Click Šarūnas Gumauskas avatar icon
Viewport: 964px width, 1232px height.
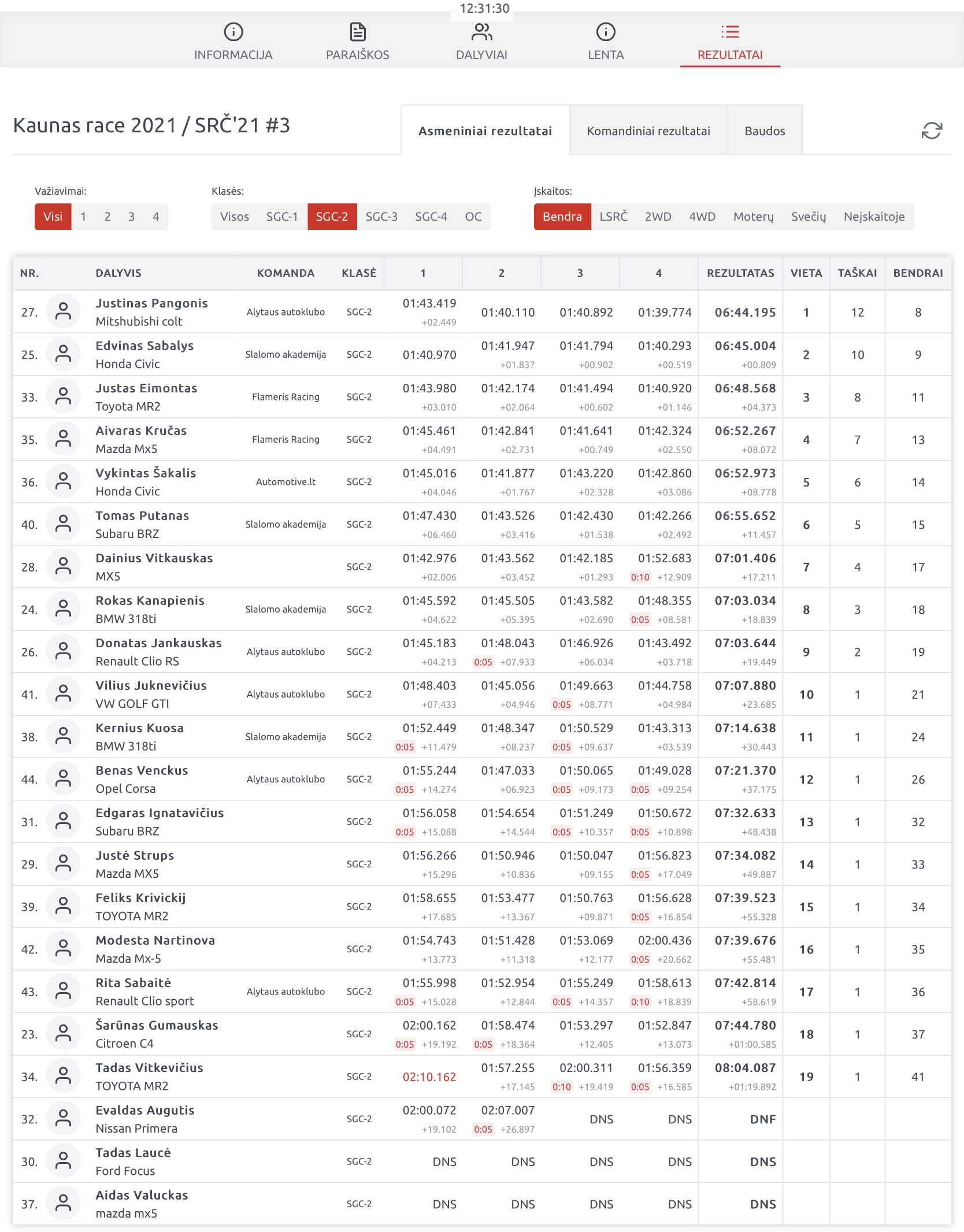click(63, 1034)
